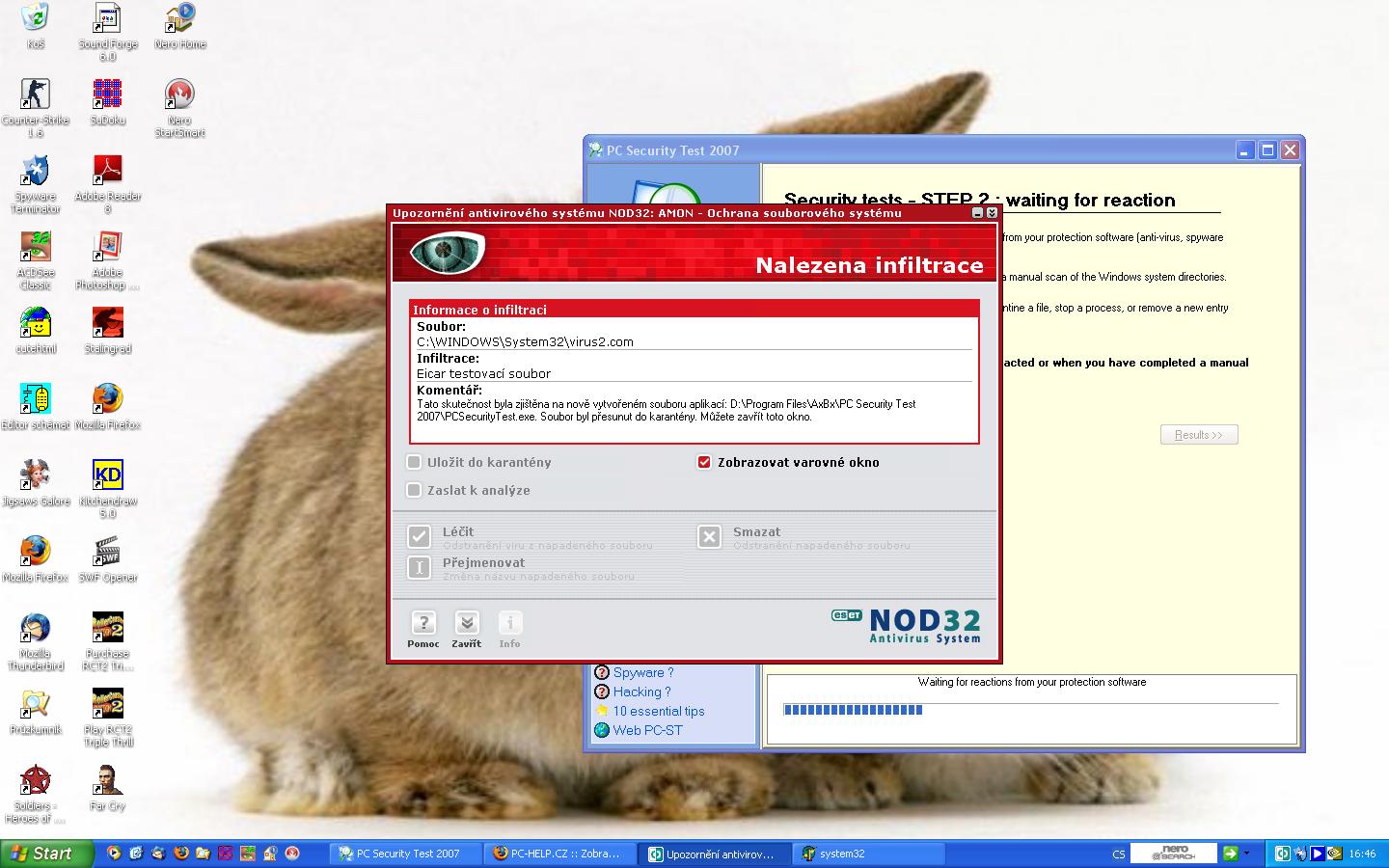The image size is (1389, 868).
Task: Click the green Nero Search go arrow
Action: pyautogui.click(x=1230, y=854)
